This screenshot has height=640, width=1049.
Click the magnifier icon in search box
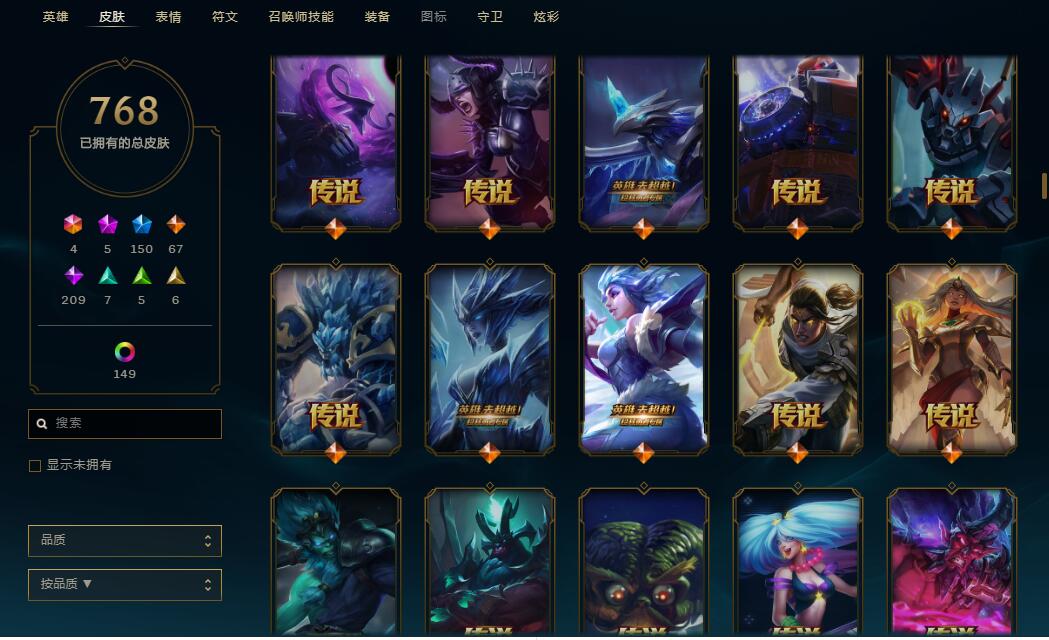click(41, 424)
